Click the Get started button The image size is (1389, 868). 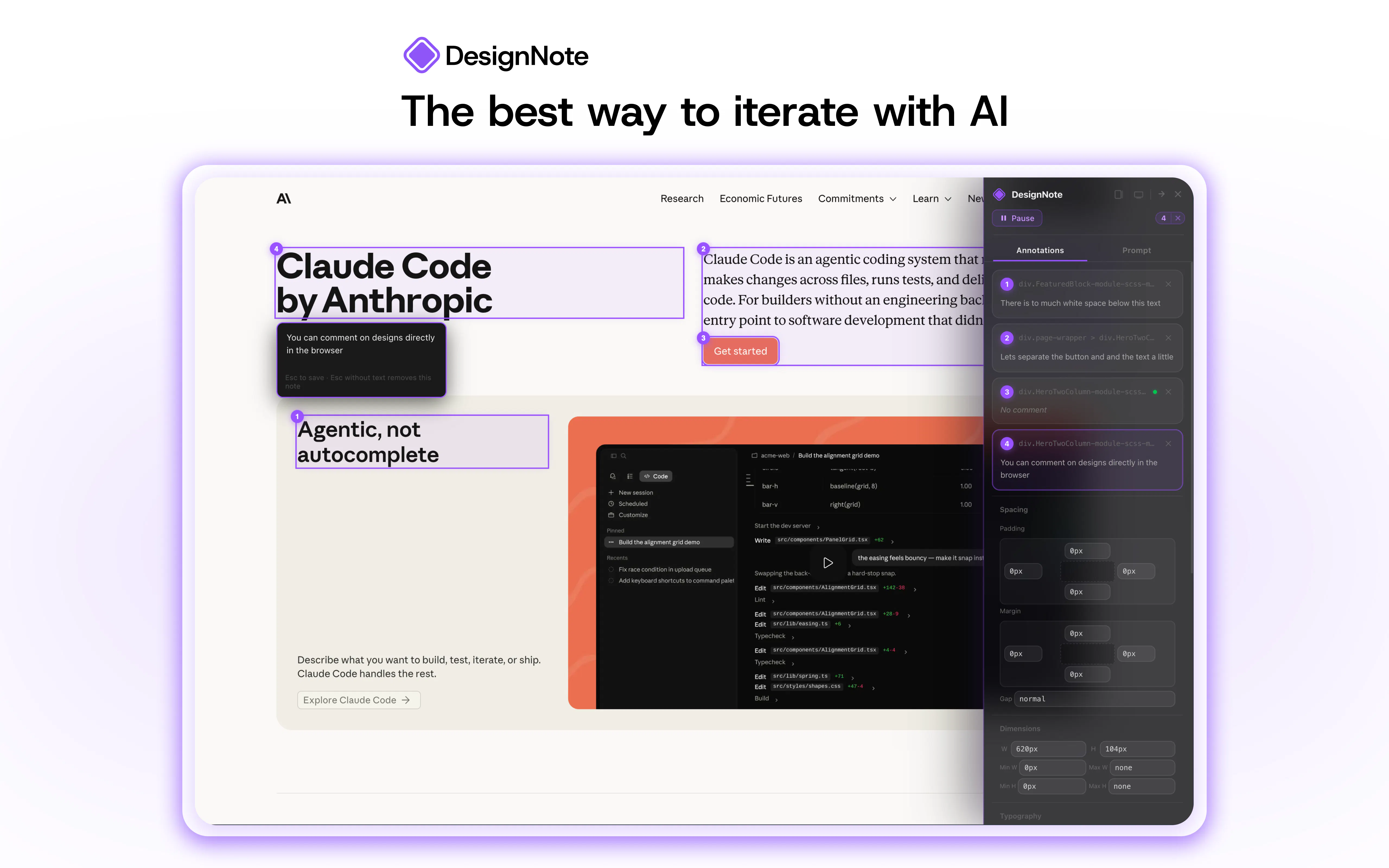point(740,351)
